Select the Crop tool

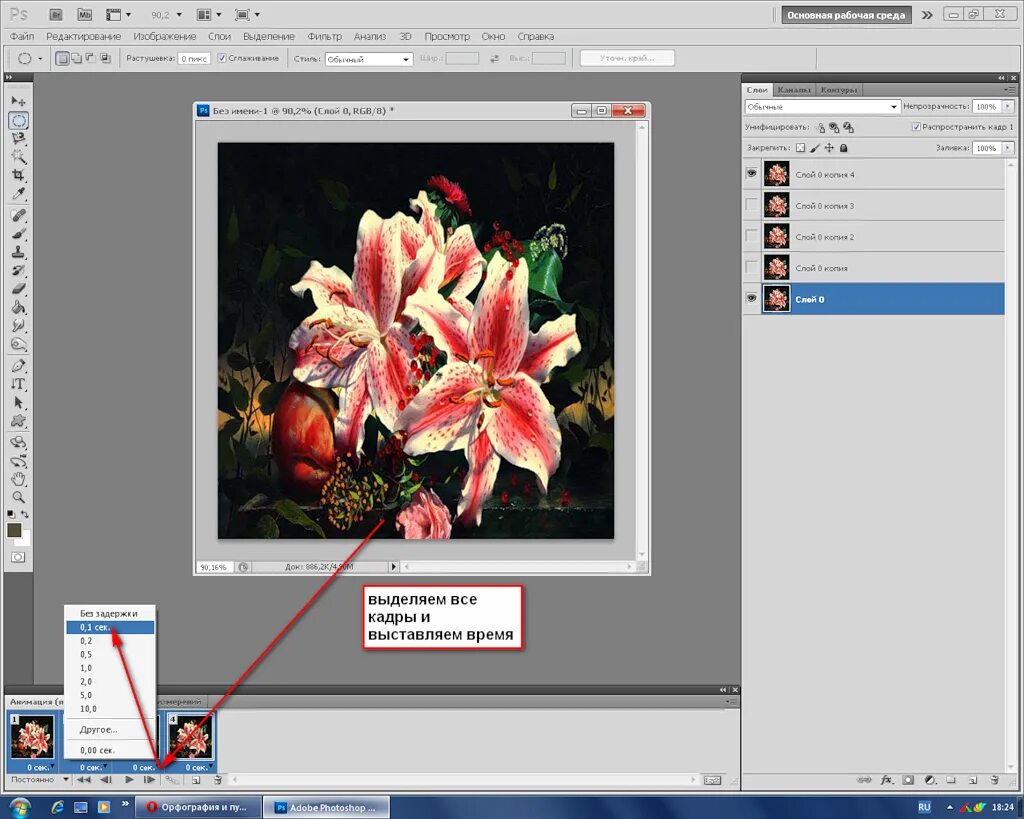click(18, 175)
